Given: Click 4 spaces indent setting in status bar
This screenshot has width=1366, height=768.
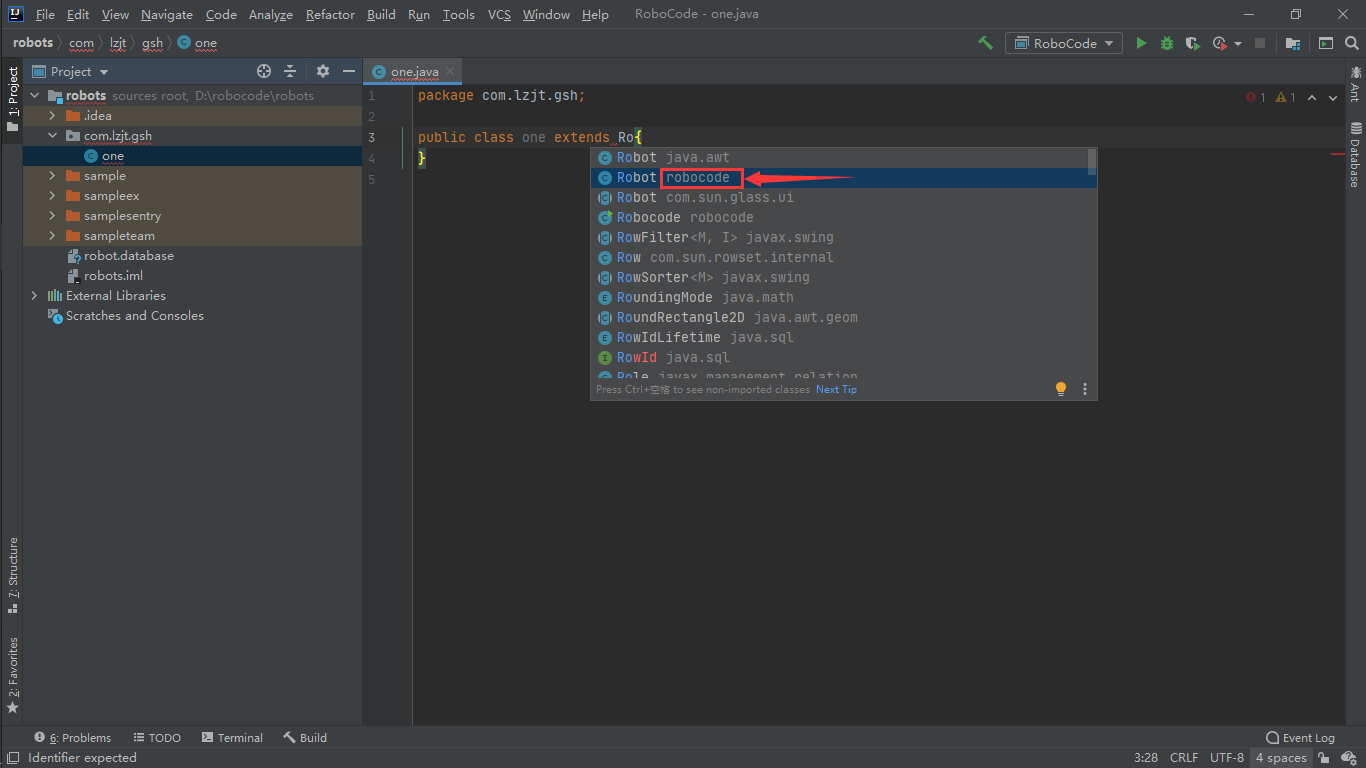Looking at the screenshot, I should coord(1281,757).
